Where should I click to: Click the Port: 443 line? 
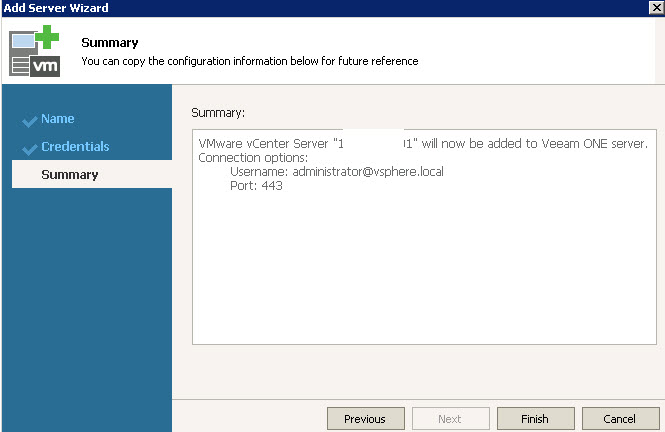tap(256, 186)
